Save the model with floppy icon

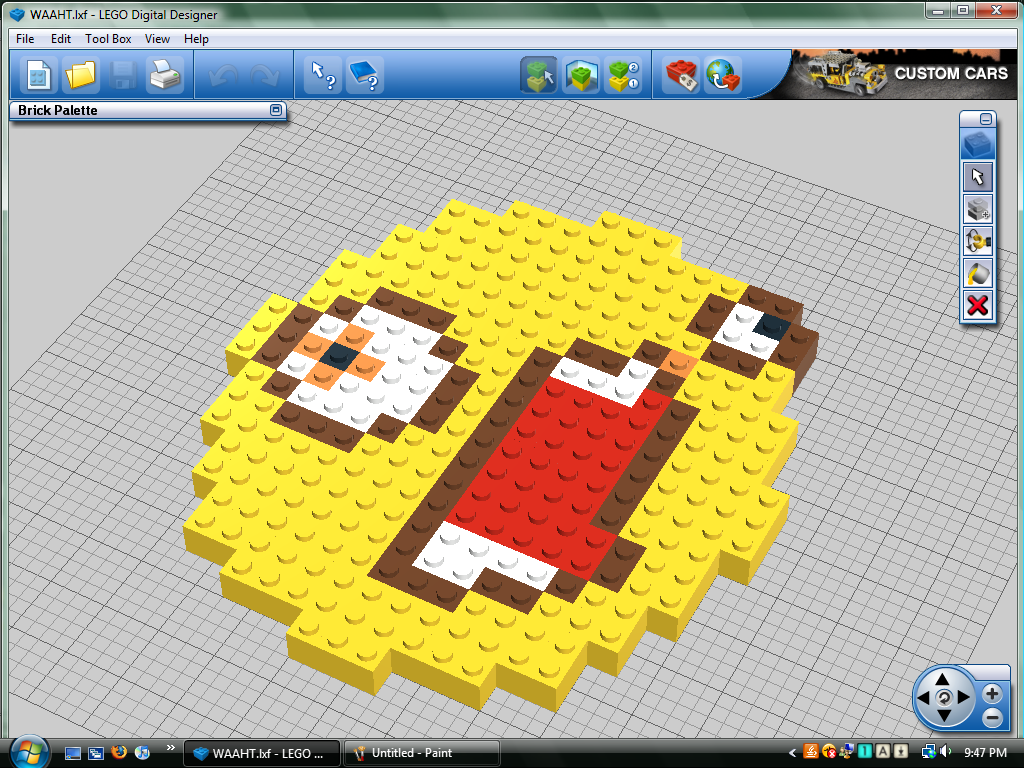pos(122,76)
